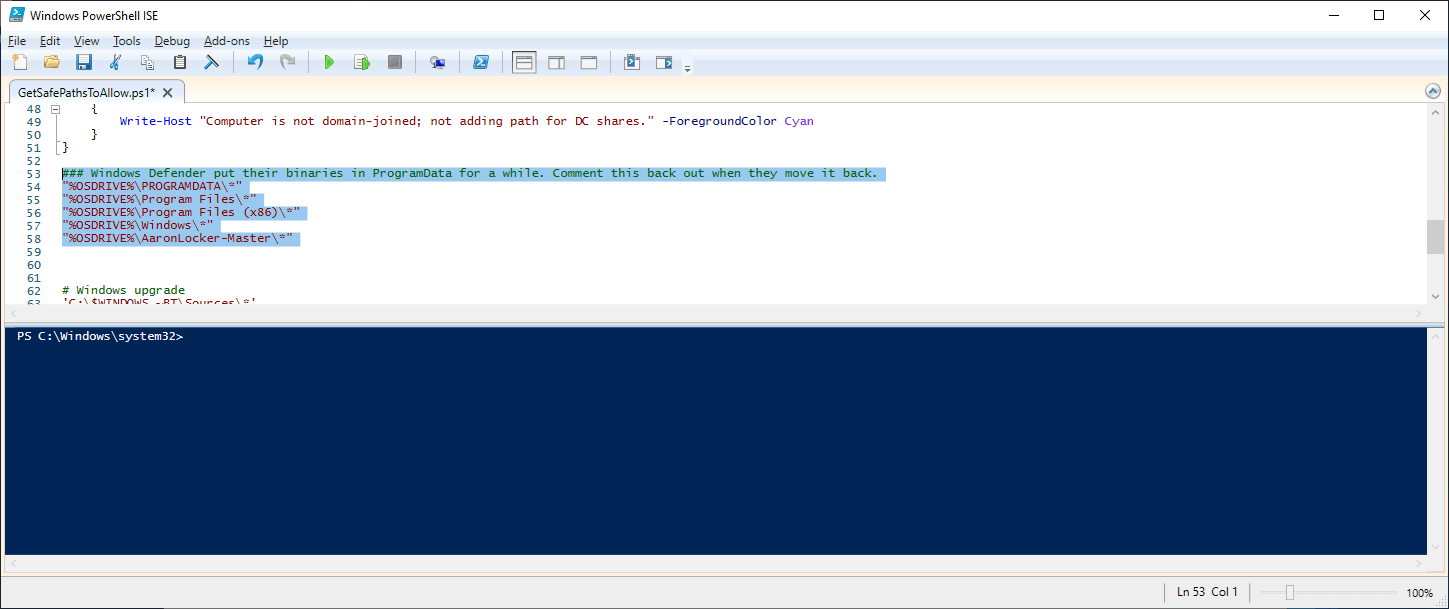
Task: Expand the toolbar overflow options arrow
Action: pyautogui.click(x=687, y=68)
